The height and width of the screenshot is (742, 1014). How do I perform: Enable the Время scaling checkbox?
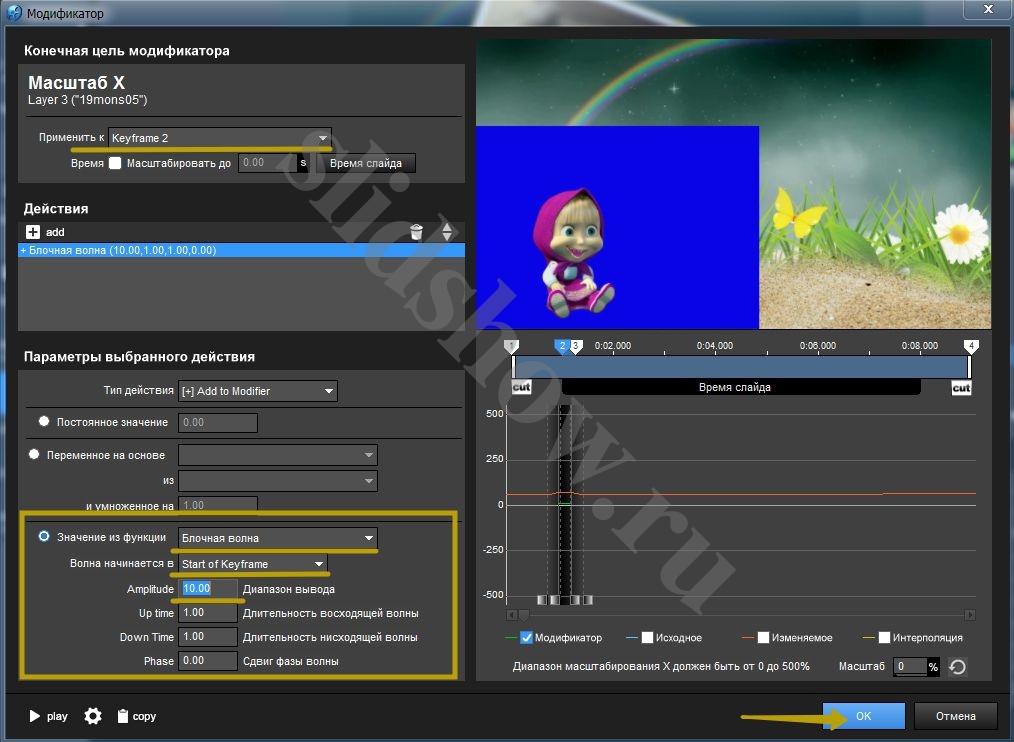point(115,163)
